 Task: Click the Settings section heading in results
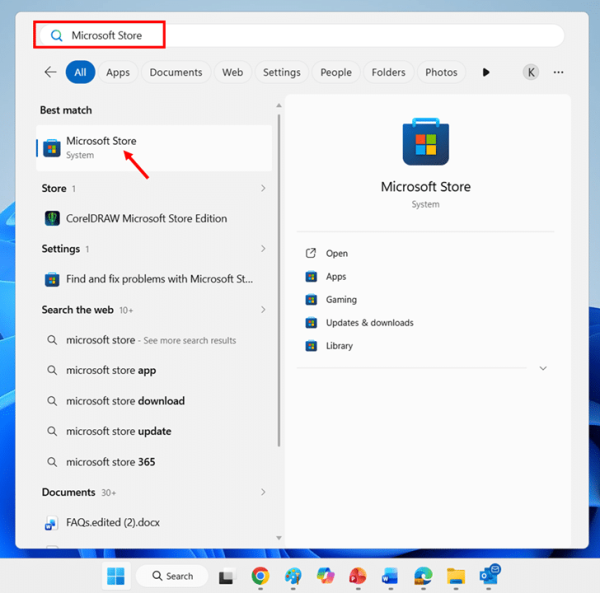point(61,249)
